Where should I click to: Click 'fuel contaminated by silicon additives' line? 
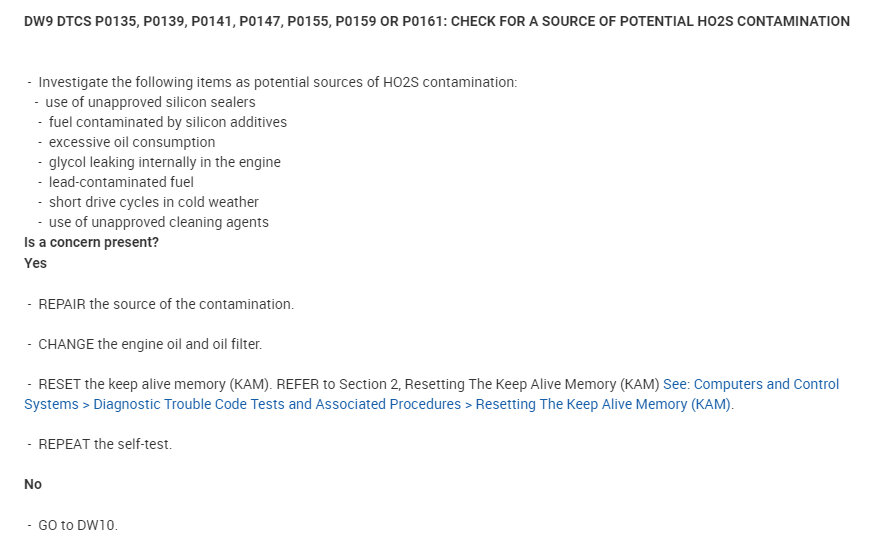[167, 122]
